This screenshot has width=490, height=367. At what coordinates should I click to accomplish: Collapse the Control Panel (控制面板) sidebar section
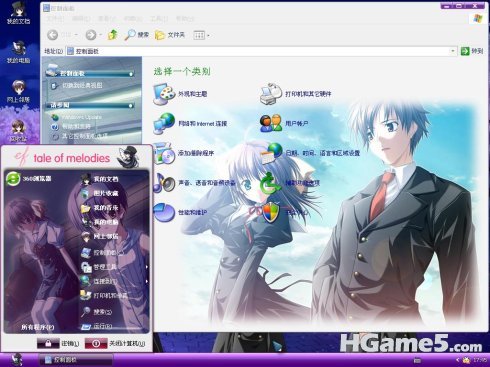(x=131, y=73)
